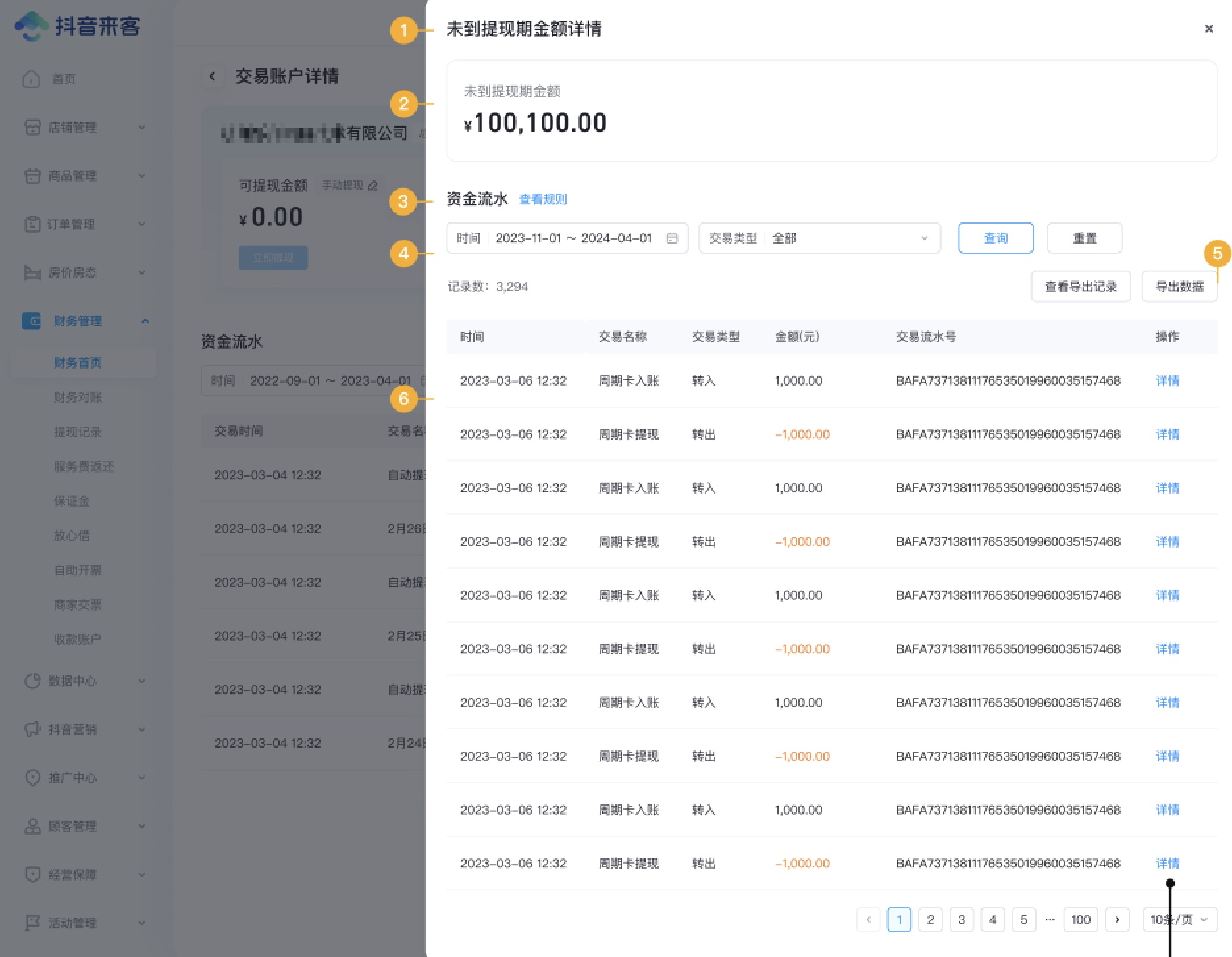
Task: Click the 店铺管理 store icon
Action: coord(32,127)
